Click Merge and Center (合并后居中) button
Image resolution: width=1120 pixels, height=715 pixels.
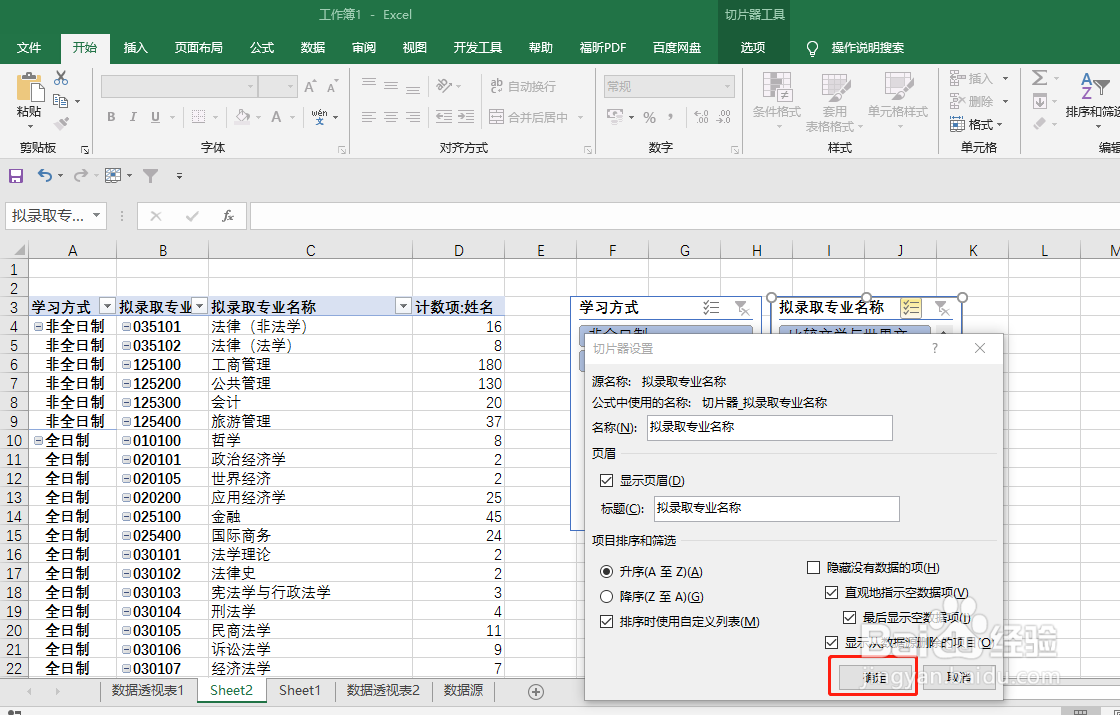pyautogui.click(x=529, y=117)
